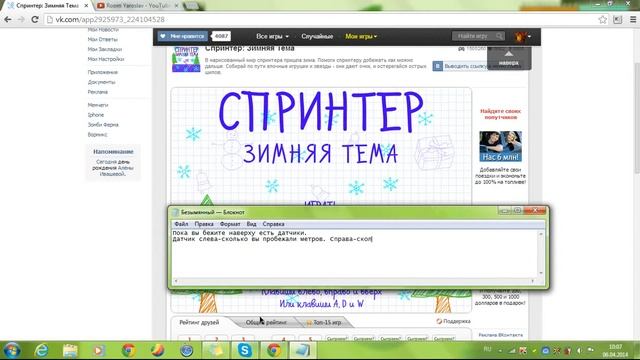Open the Windows Start button
Image resolution: width=640 pixels, height=360 pixels.
coord(11,350)
